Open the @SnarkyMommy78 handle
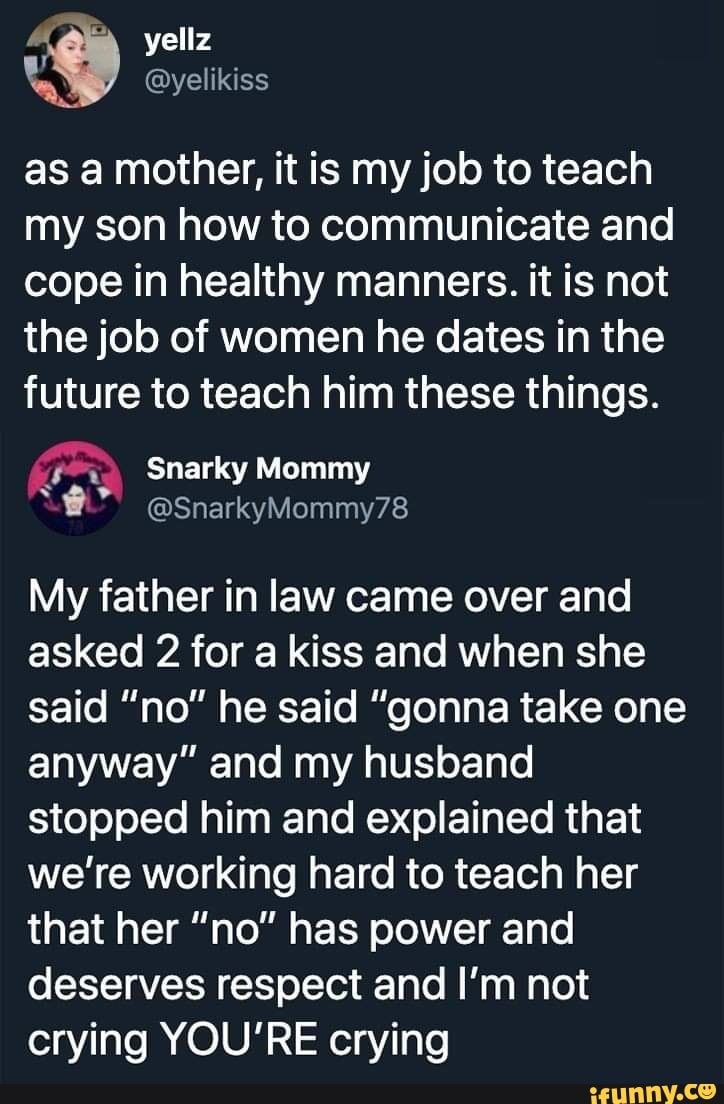The image size is (724, 1104). click(x=277, y=510)
